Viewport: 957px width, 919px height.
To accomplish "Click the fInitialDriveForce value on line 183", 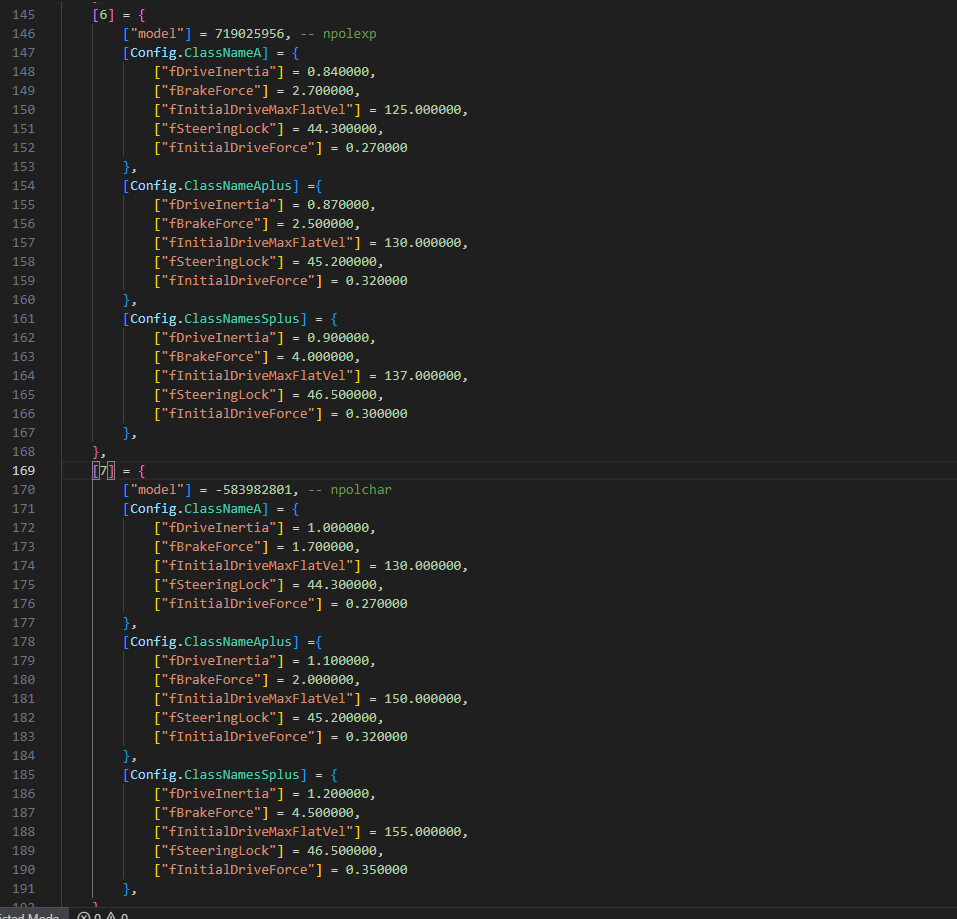I will tap(377, 737).
